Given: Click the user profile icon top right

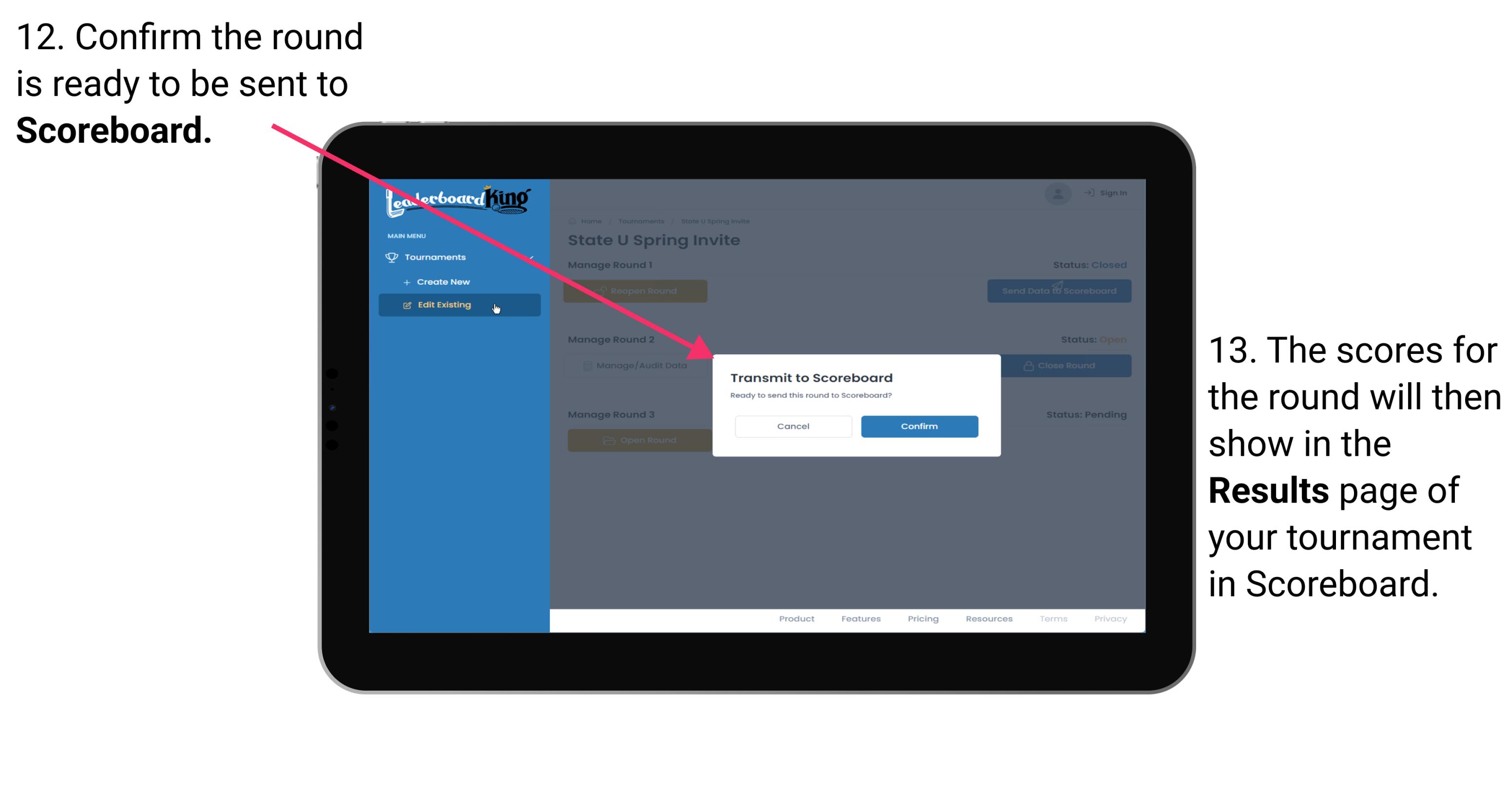Looking at the screenshot, I should 1058,192.
